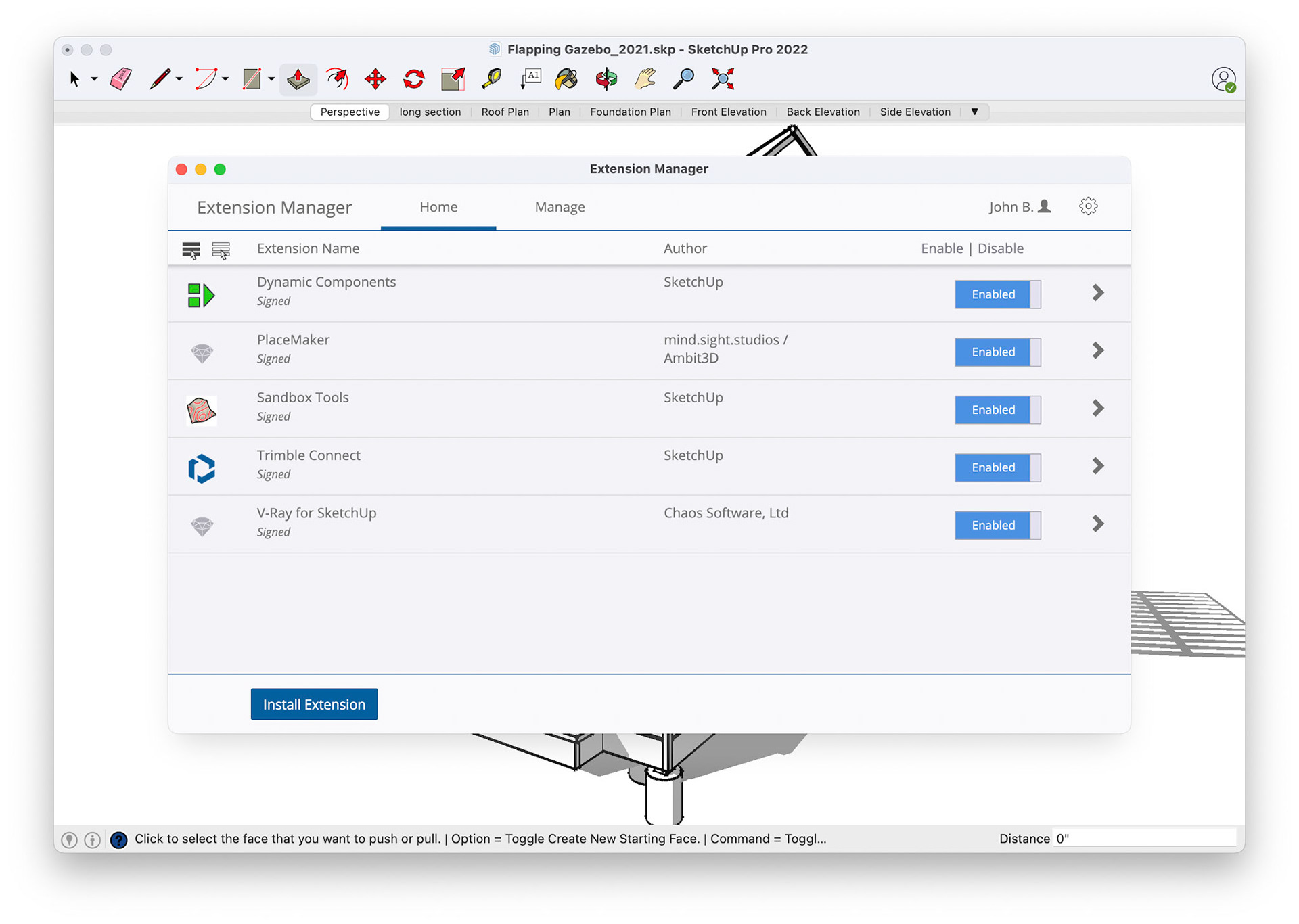The height and width of the screenshot is (924, 1299).
Task: Open the Arc tool dropdown arrow
Action: [x=225, y=80]
